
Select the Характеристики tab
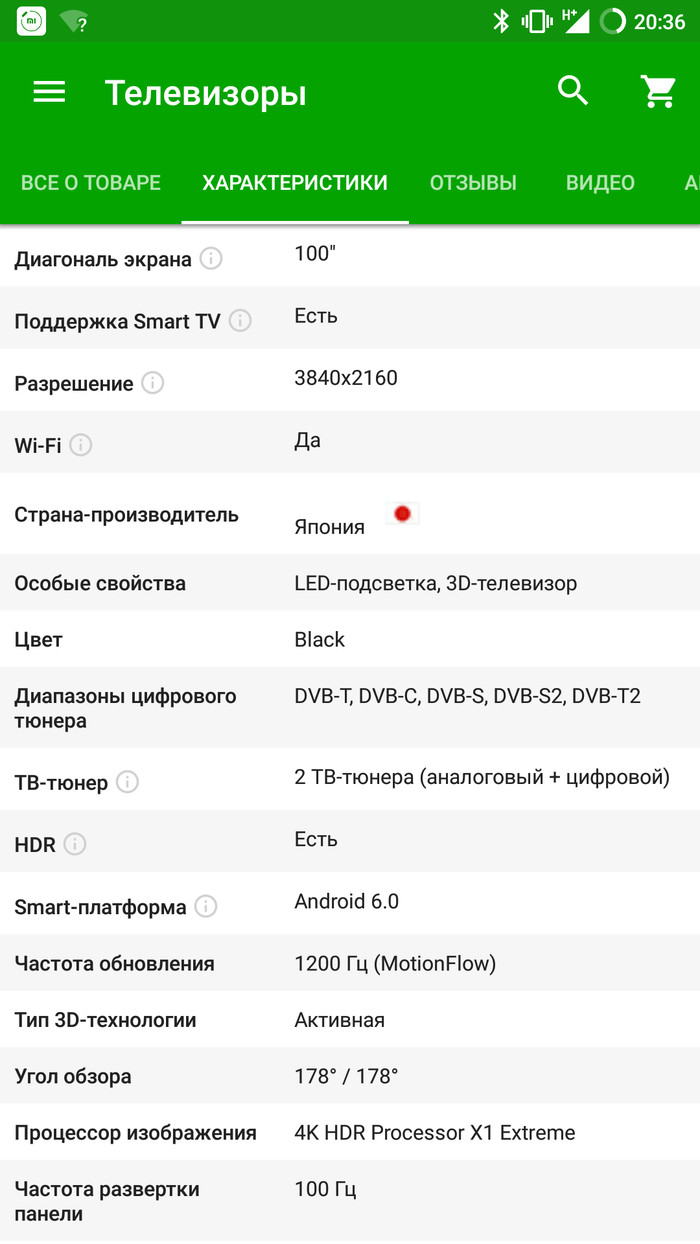coord(295,183)
